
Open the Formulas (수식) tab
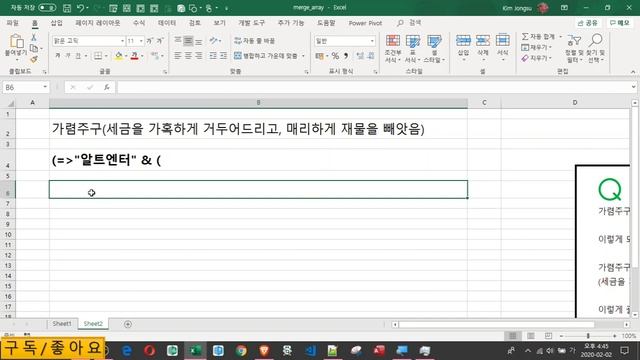tap(139, 23)
